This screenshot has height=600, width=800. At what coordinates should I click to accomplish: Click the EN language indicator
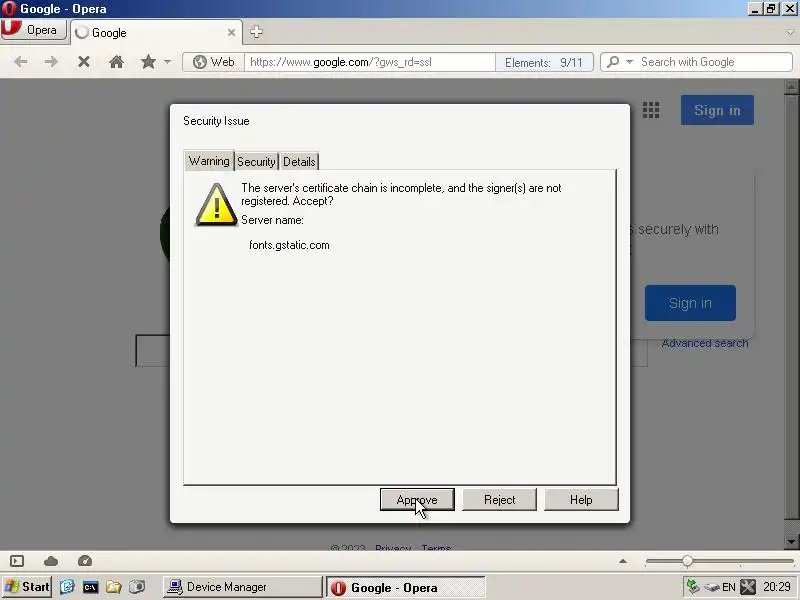point(729,587)
